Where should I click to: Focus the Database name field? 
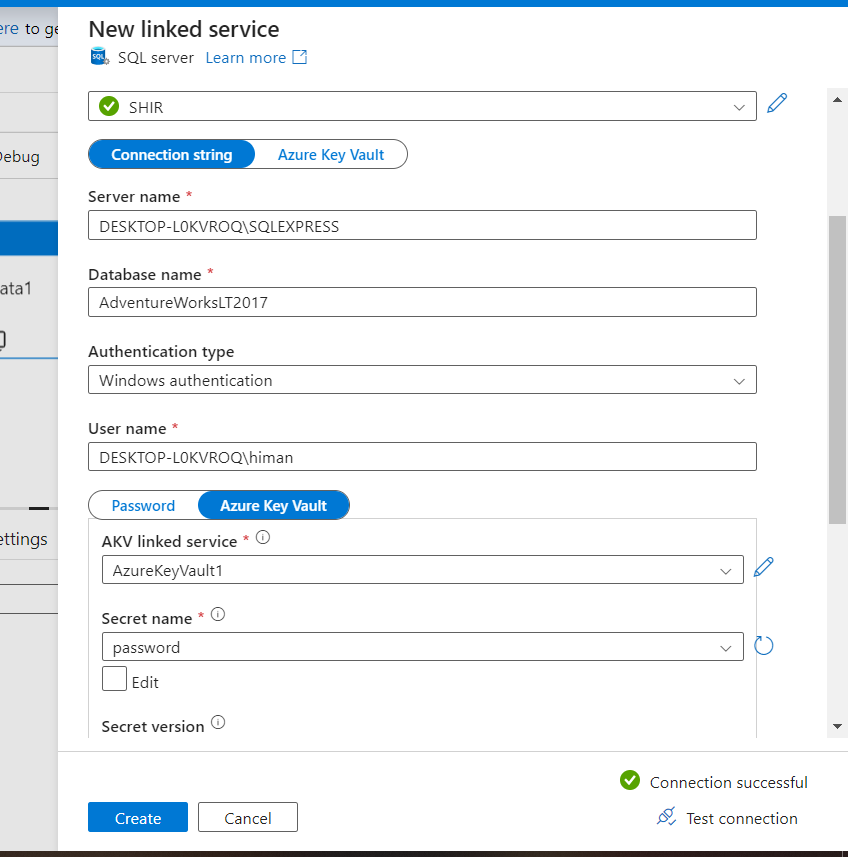click(422, 302)
